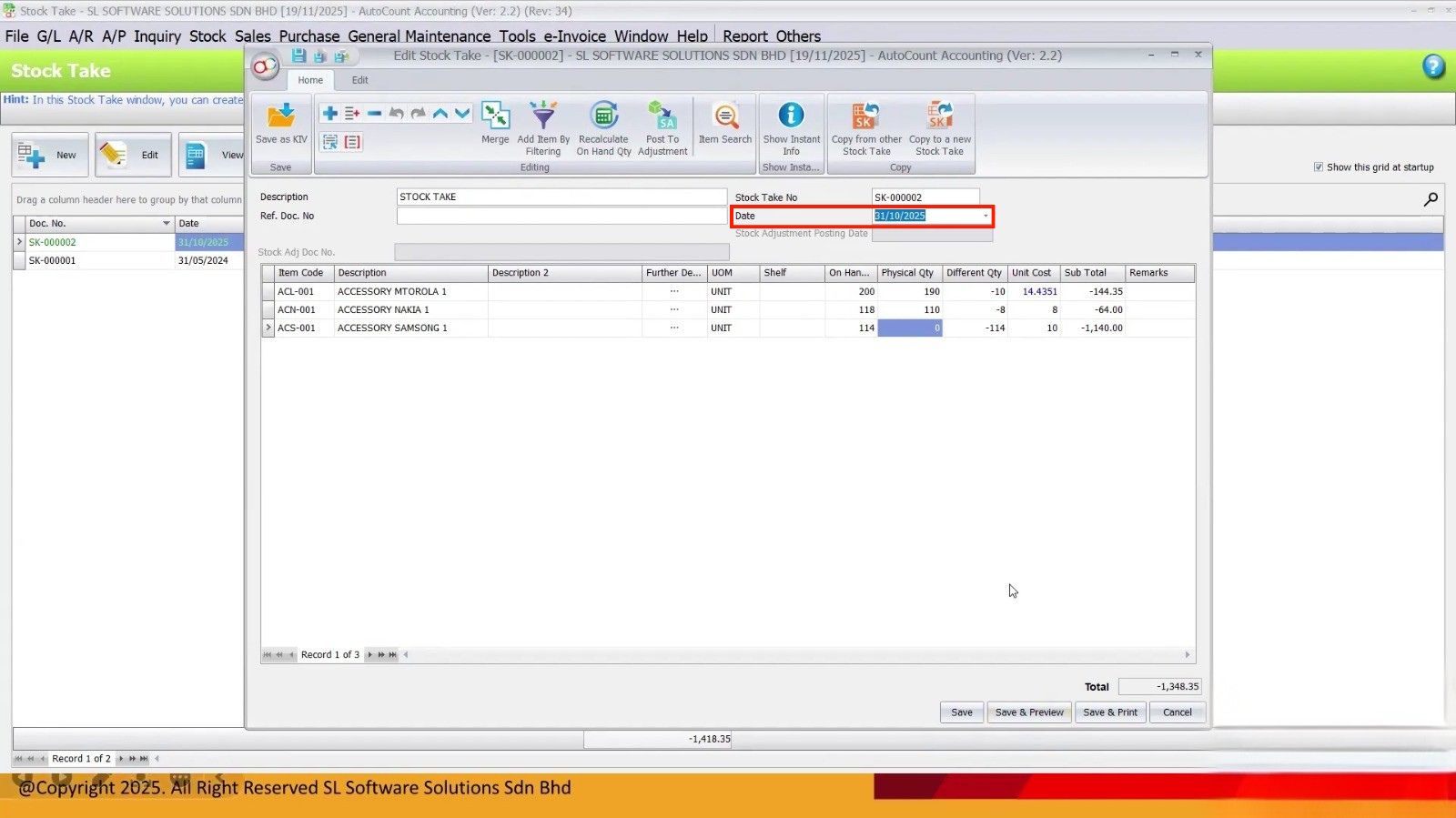Screen dimensions: 1456x818
Task: Click the Save button
Action: point(962,712)
